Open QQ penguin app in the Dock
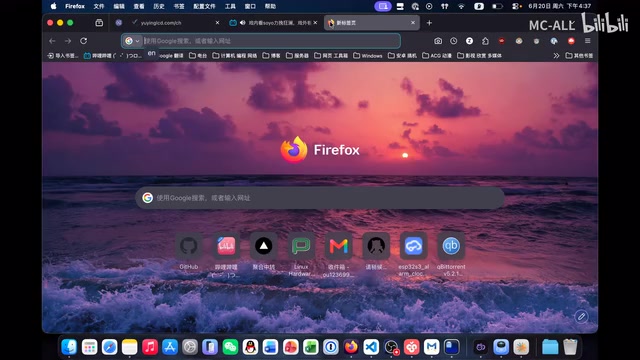The width and height of the screenshot is (640, 360). 250,347
